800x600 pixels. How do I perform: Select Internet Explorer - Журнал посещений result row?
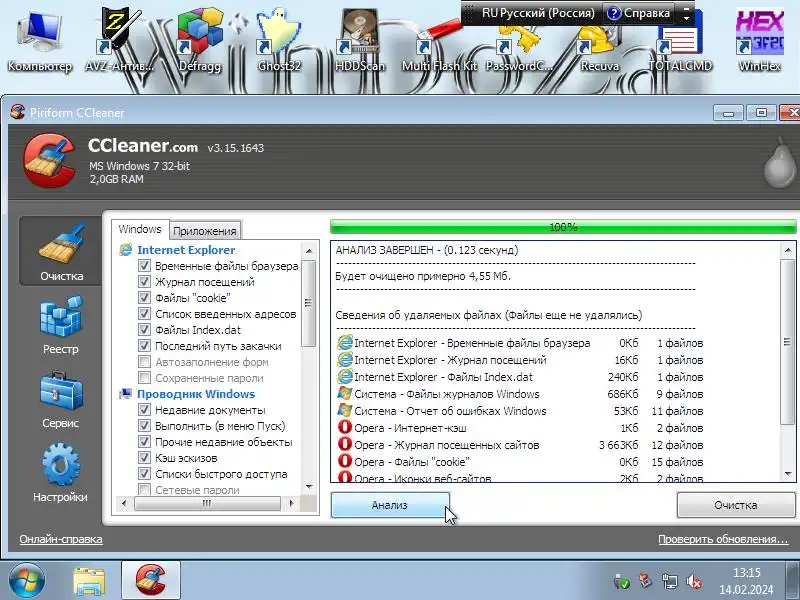pyautogui.click(x=520, y=360)
